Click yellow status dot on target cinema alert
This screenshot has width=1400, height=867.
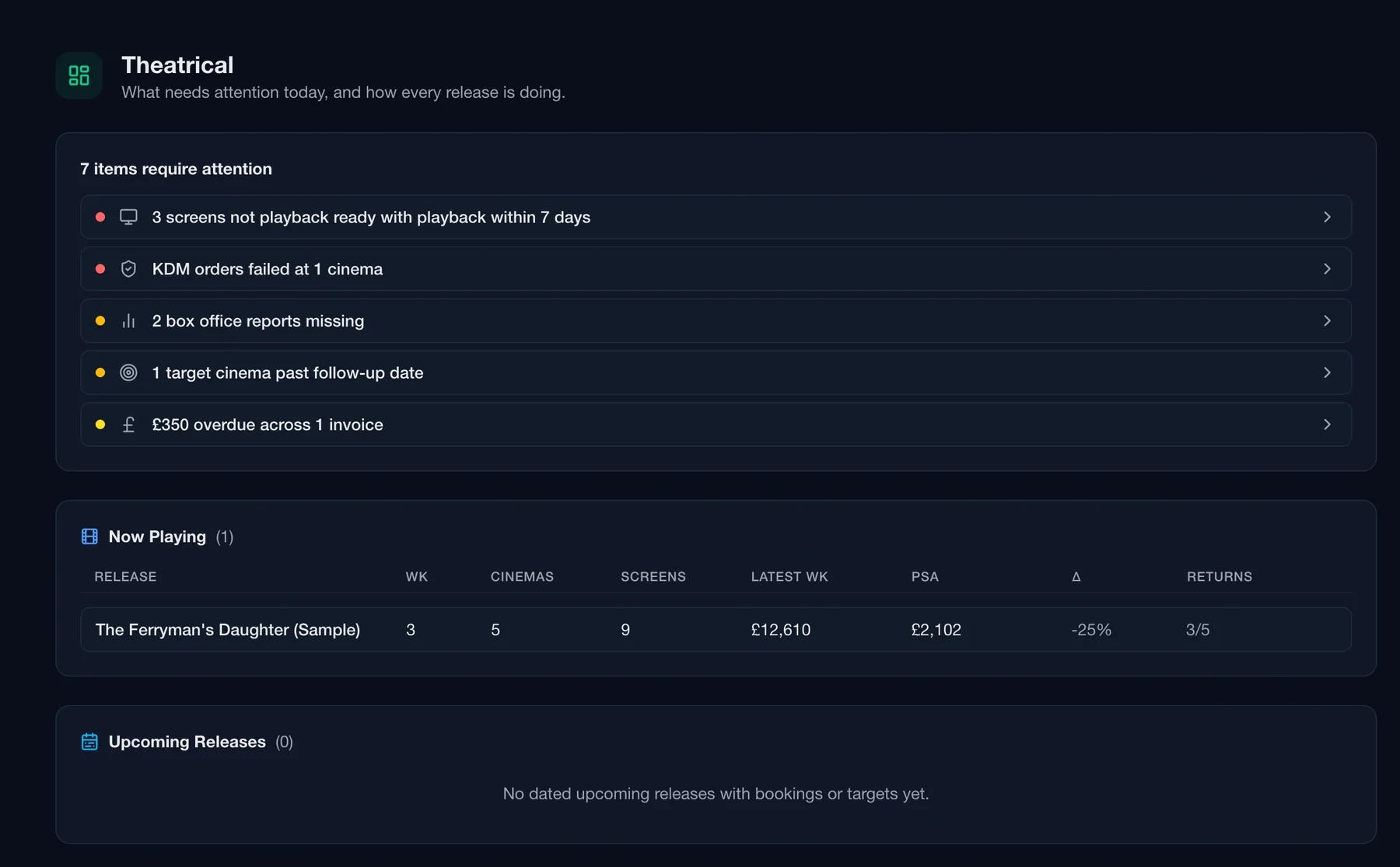100,372
